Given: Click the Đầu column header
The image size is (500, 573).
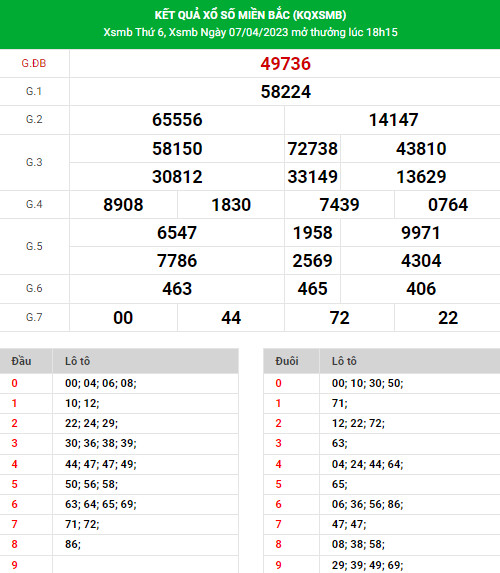Looking at the screenshot, I should pos(21,361).
